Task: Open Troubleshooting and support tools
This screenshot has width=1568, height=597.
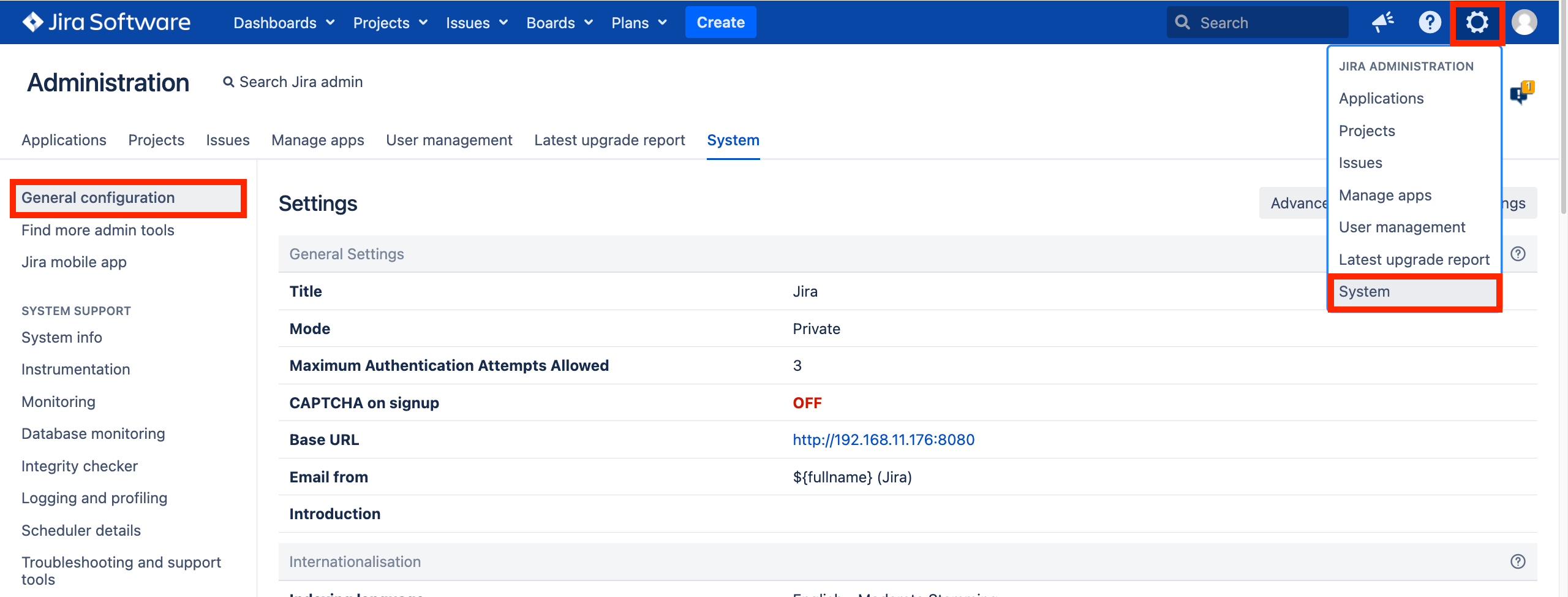Action: (121, 571)
